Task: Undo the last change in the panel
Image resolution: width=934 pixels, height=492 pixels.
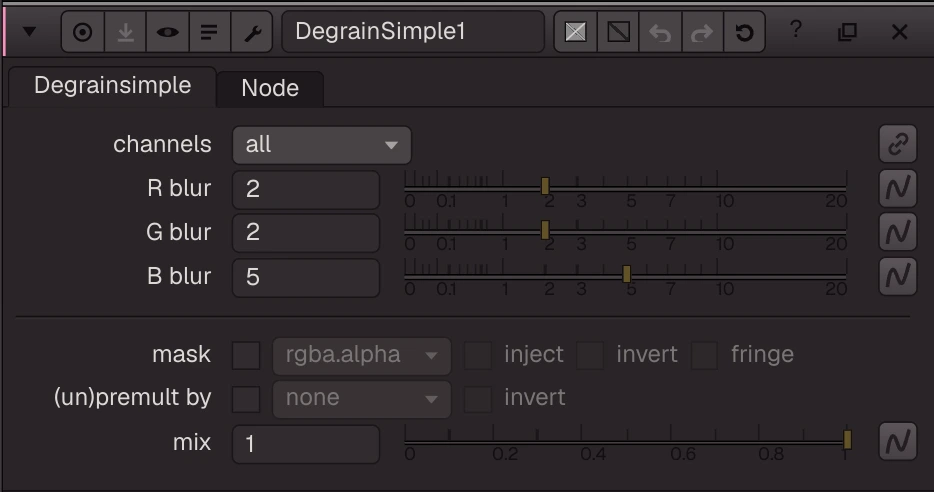Action: pyautogui.click(x=660, y=32)
